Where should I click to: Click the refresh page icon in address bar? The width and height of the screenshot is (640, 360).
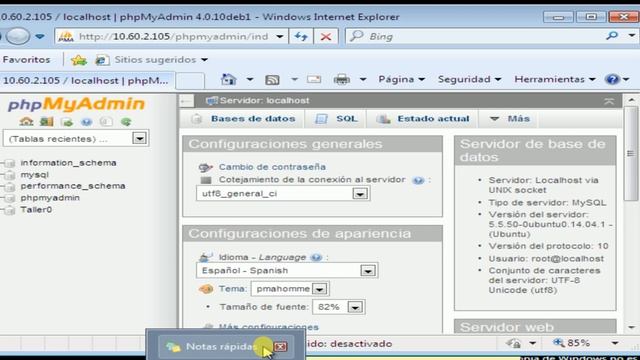[x=301, y=36]
